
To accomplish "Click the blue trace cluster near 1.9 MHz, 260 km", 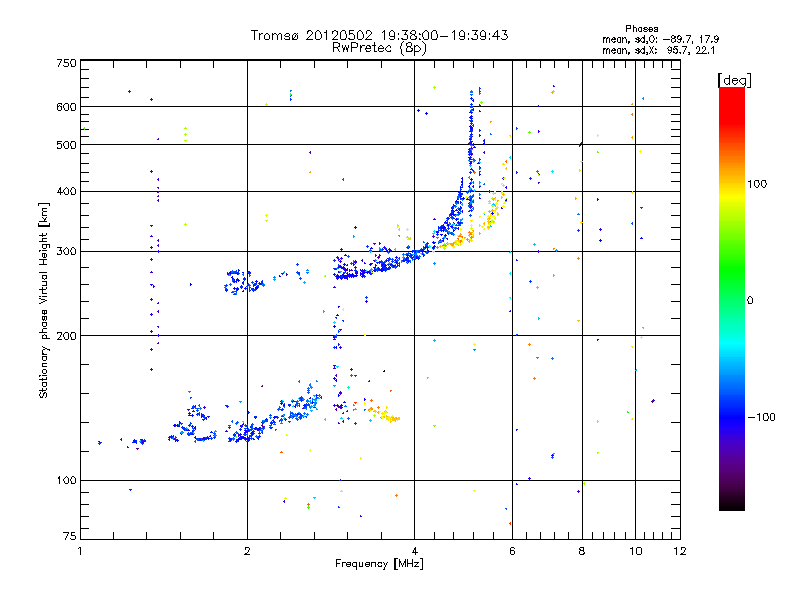I will (x=244, y=282).
